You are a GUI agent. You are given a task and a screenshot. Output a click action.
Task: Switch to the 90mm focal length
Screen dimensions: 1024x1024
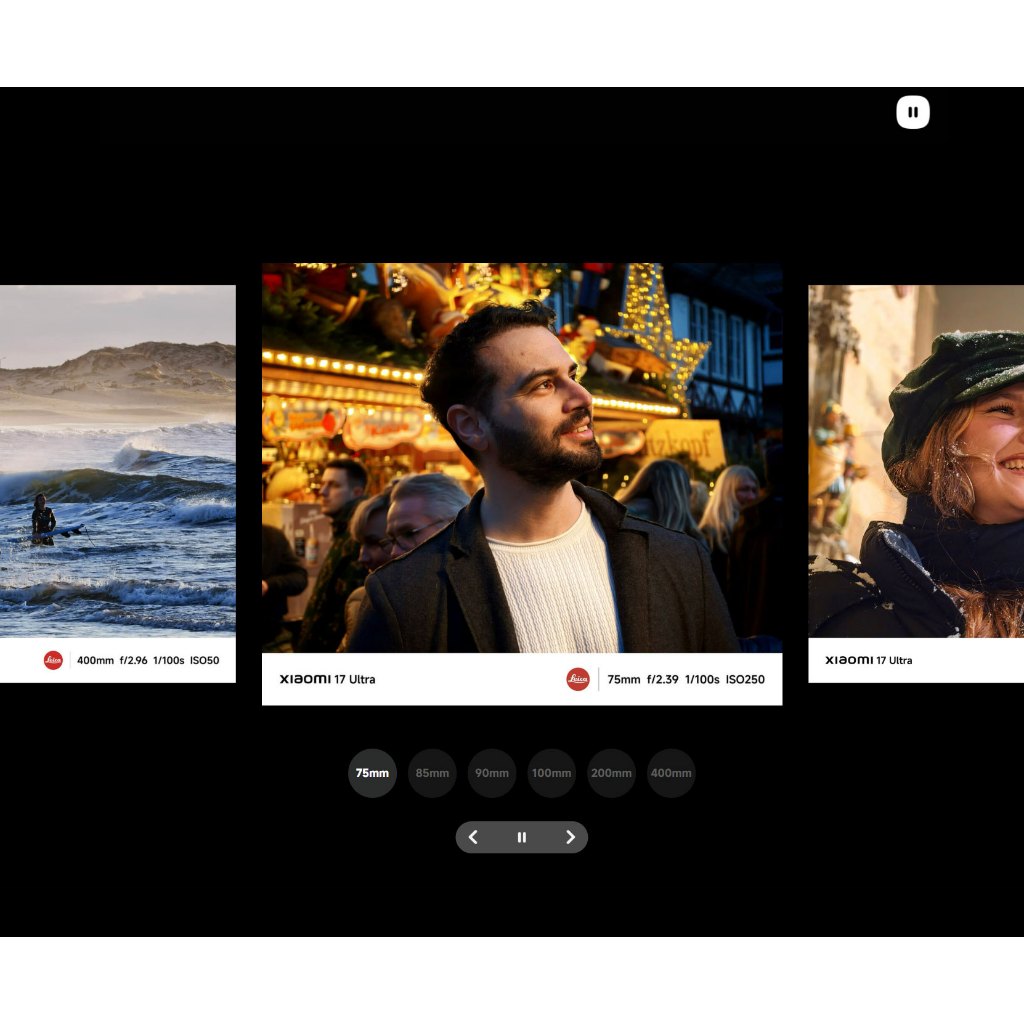492,773
